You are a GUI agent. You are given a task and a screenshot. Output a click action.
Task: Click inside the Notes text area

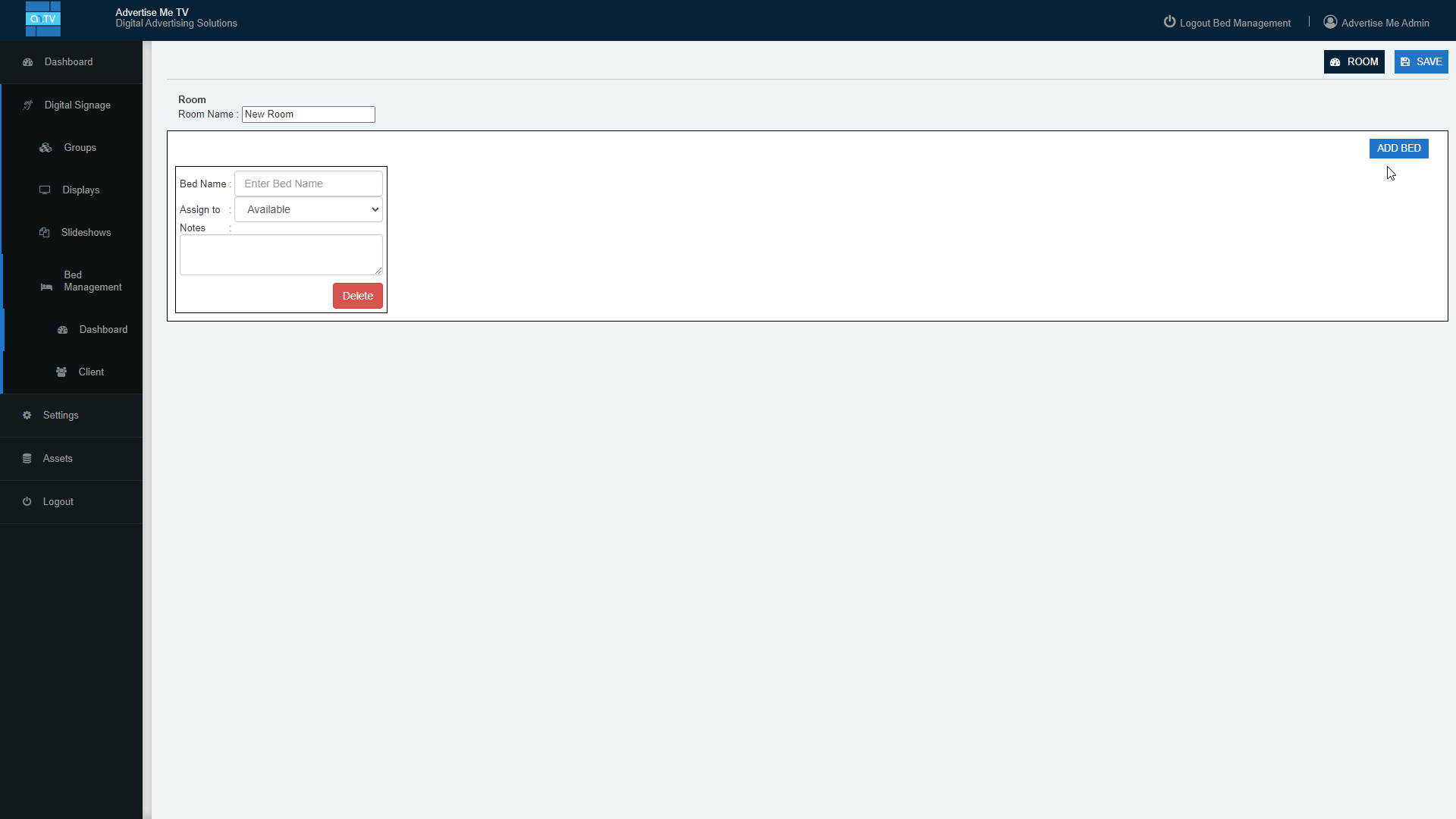point(281,255)
